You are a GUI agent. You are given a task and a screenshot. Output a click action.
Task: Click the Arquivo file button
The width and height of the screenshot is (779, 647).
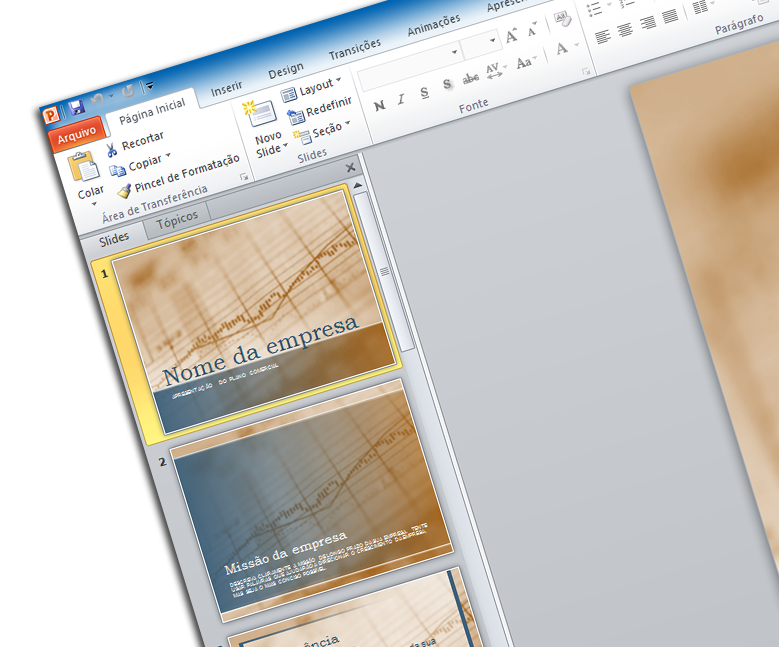(x=77, y=133)
